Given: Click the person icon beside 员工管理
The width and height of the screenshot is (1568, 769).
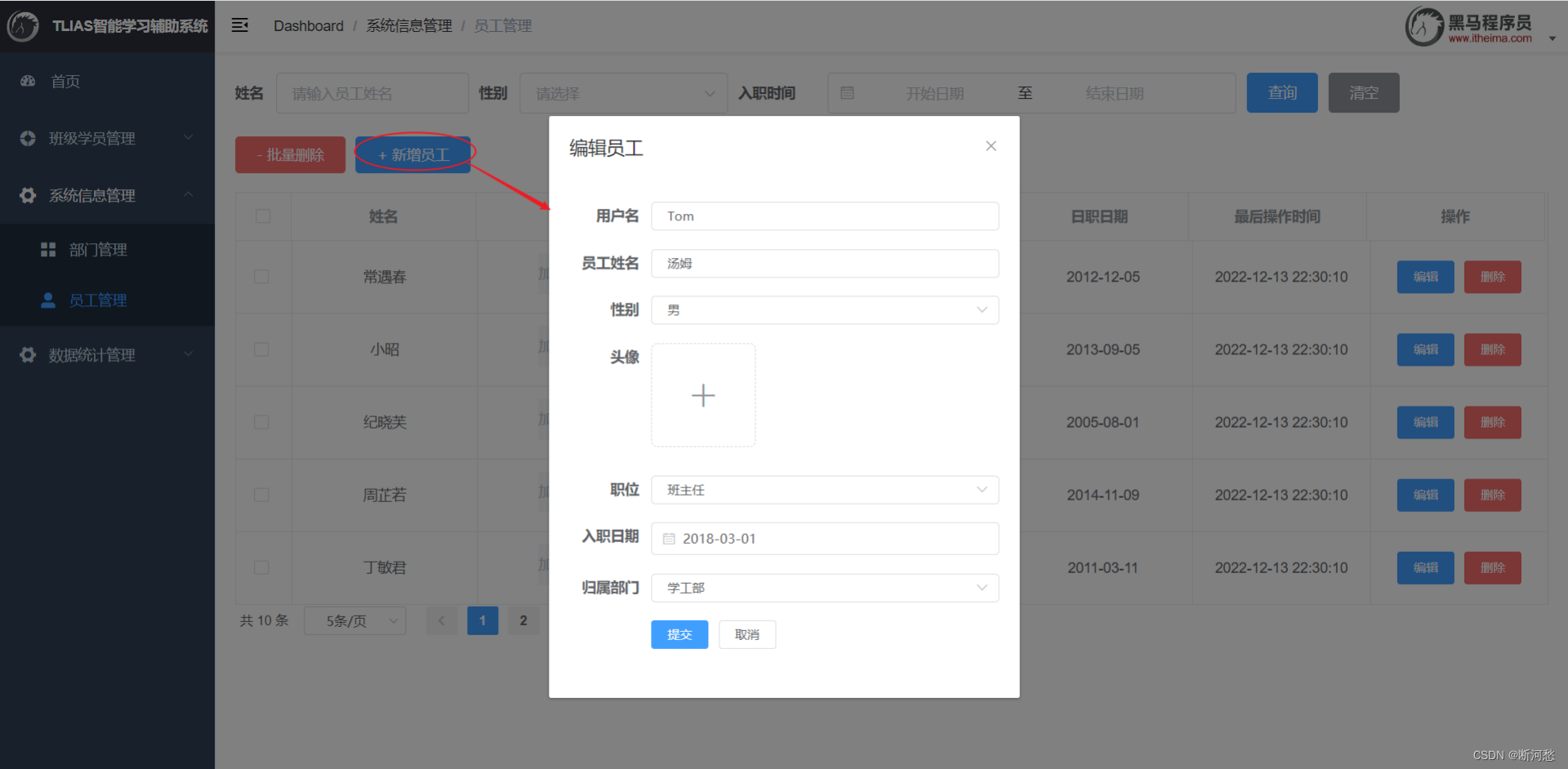Looking at the screenshot, I should point(48,300).
